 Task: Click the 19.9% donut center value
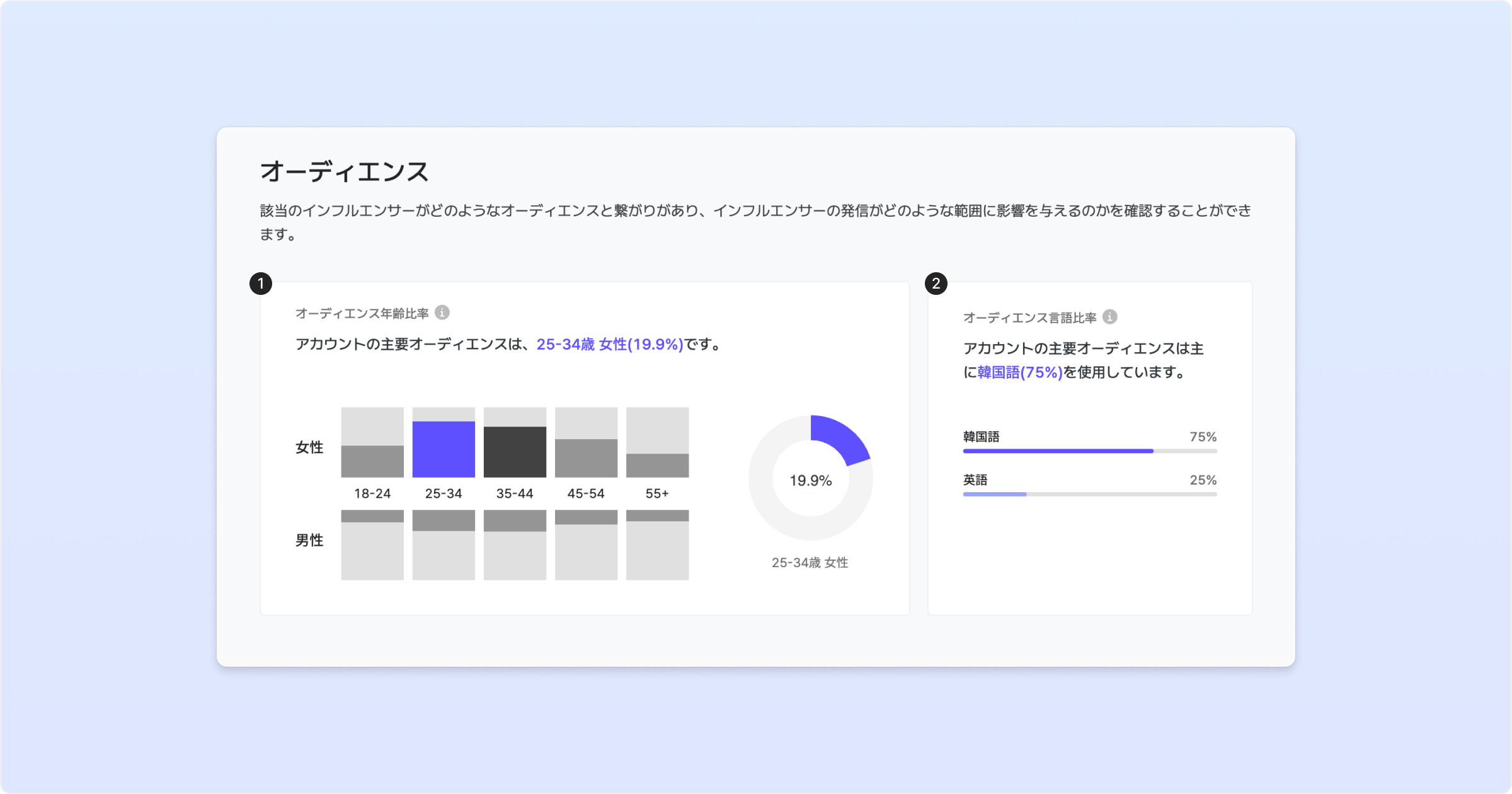(x=811, y=481)
